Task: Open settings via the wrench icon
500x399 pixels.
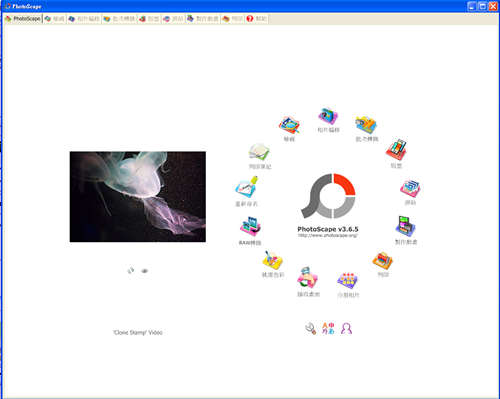Action: point(311,329)
